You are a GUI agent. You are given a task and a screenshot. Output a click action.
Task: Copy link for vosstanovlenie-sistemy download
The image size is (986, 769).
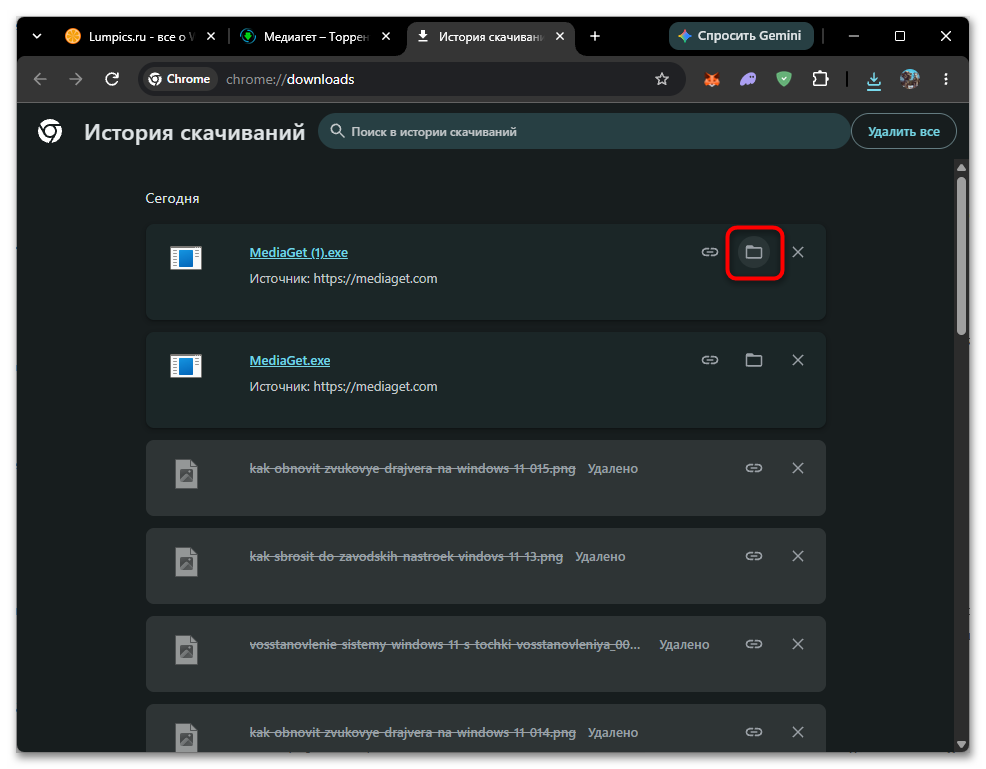point(753,645)
